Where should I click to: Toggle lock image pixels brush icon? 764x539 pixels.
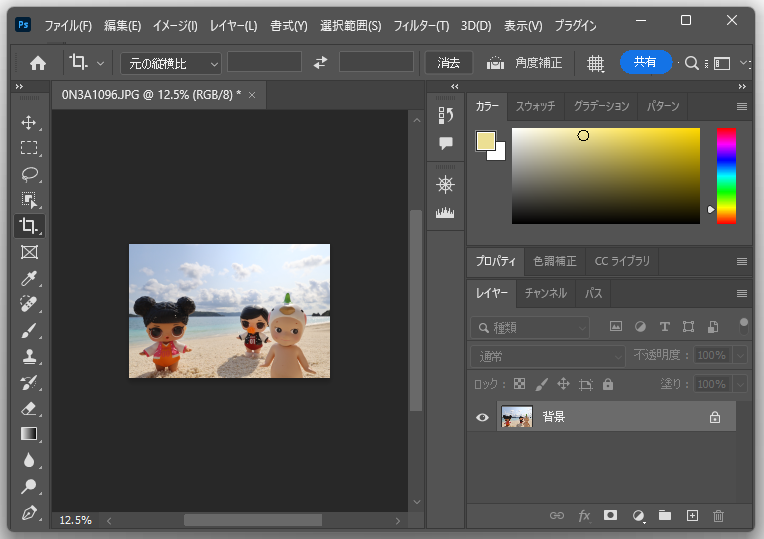(x=541, y=384)
